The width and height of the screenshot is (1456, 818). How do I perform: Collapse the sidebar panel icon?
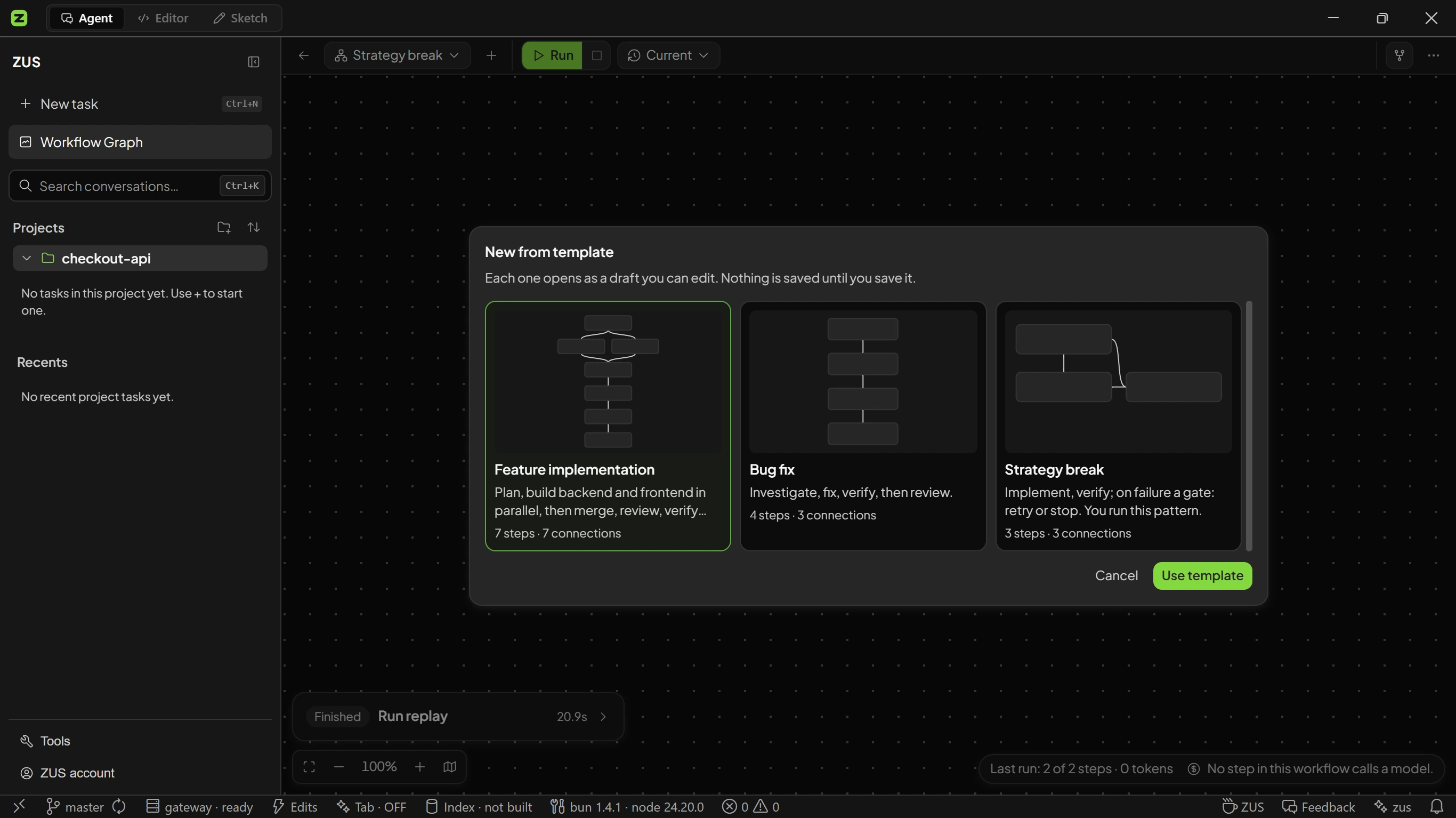point(253,62)
